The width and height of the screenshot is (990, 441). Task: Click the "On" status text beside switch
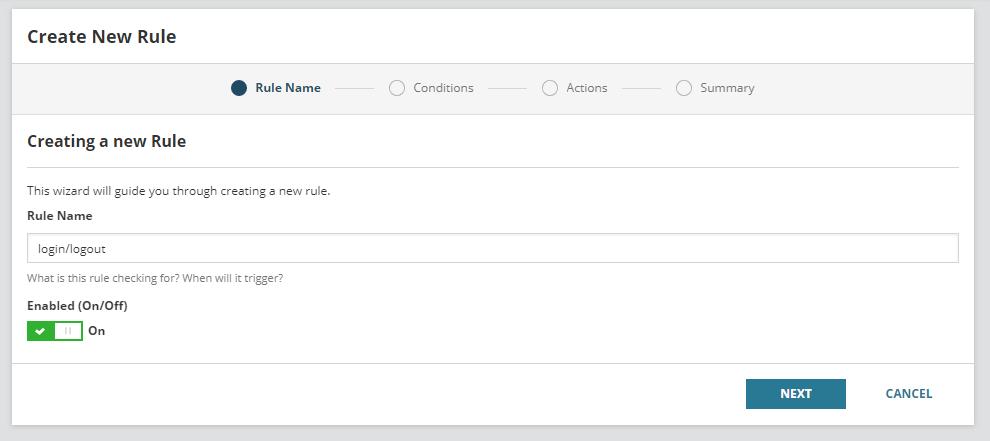[97, 331]
